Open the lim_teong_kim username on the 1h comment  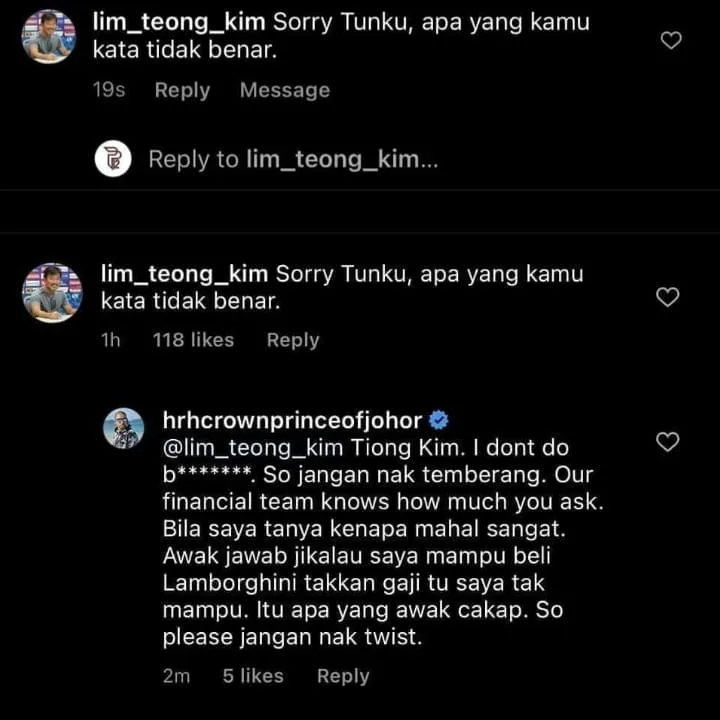(x=186, y=274)
